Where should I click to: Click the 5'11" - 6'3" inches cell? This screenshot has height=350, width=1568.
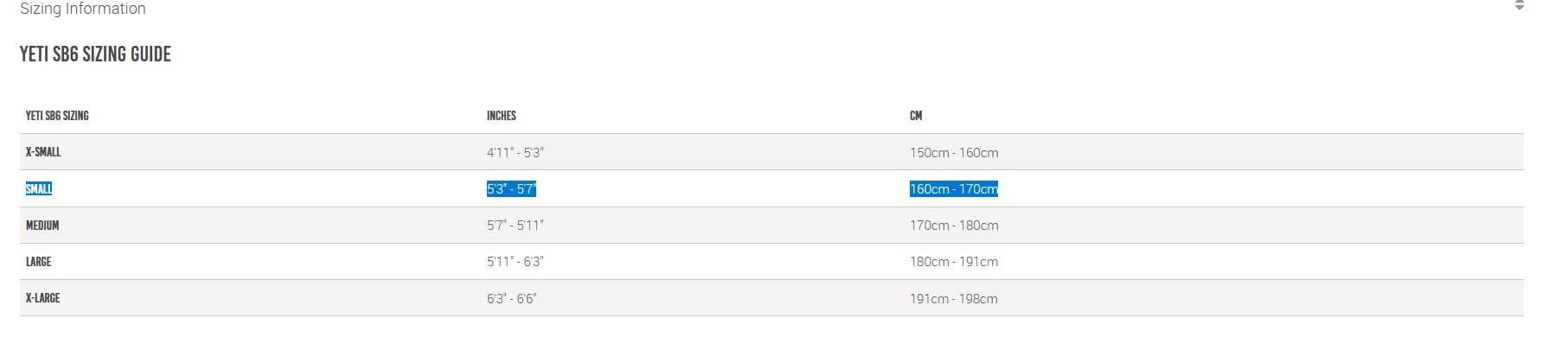515,262
